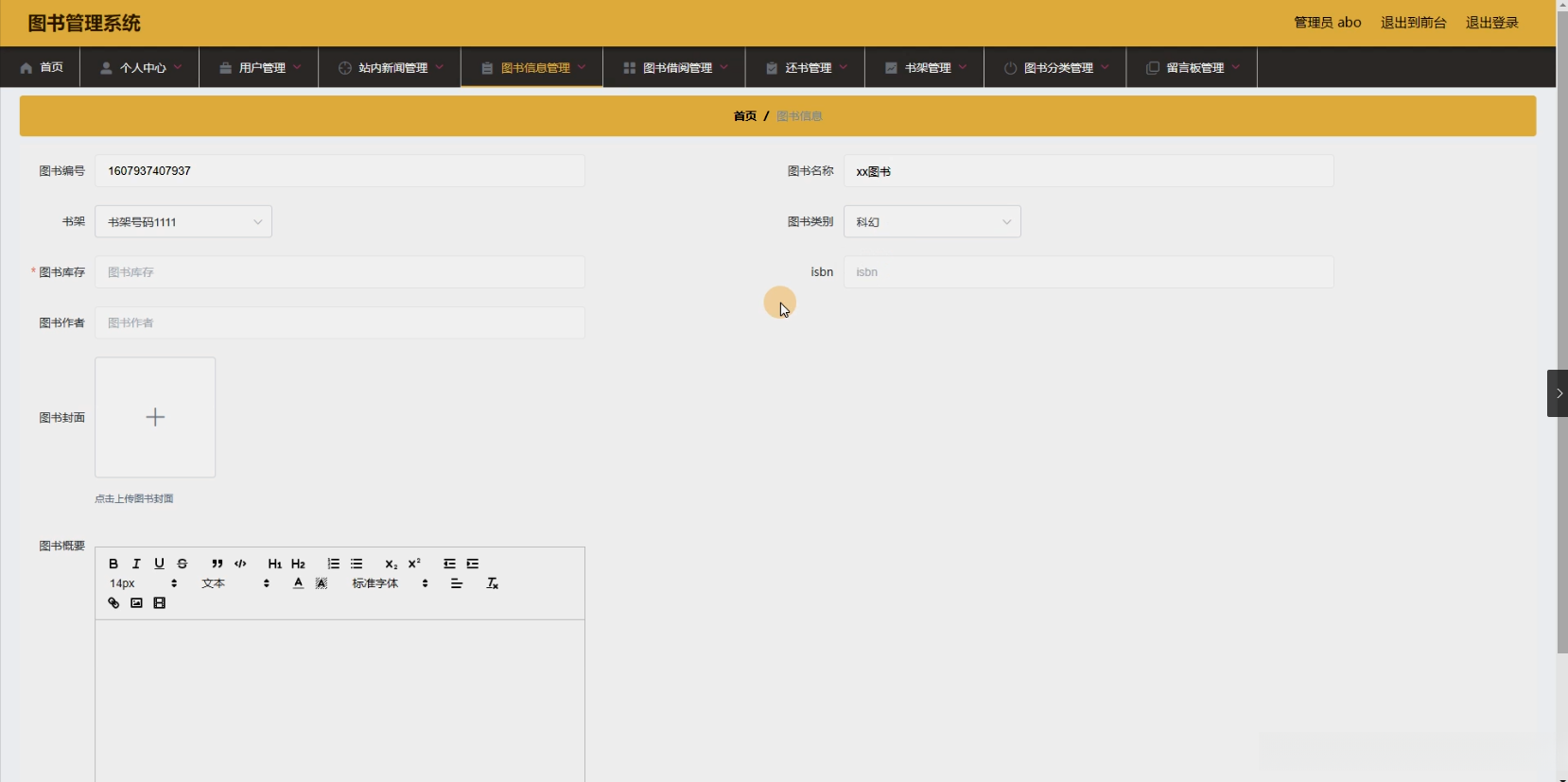The height and width of the screenshot is (782, 1568).
Task: Apply strikethrough formatting in the editor
Action: point(183,564)
